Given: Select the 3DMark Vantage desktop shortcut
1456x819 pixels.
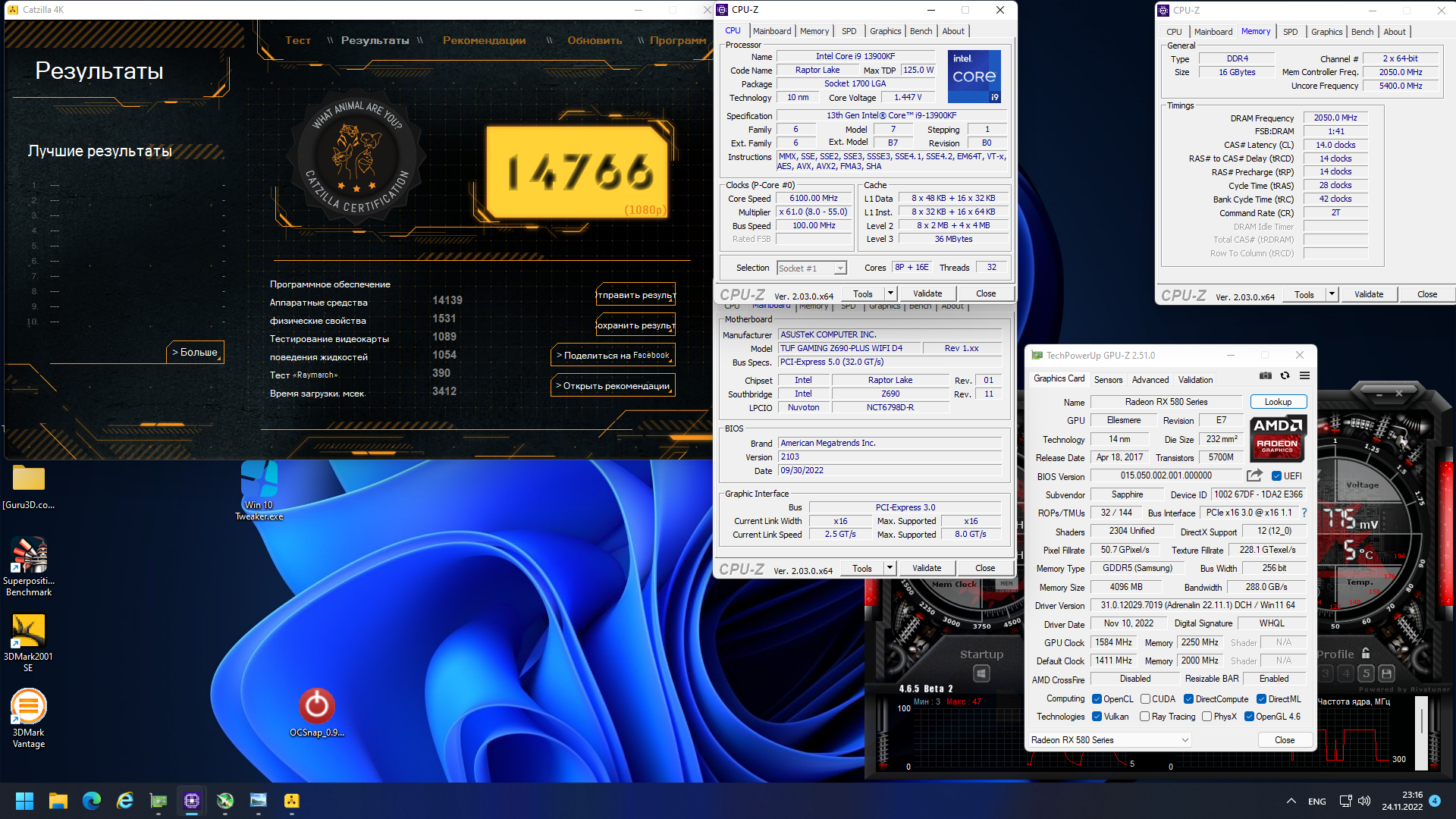Looking at the screenshot, I should pos(29,718).
